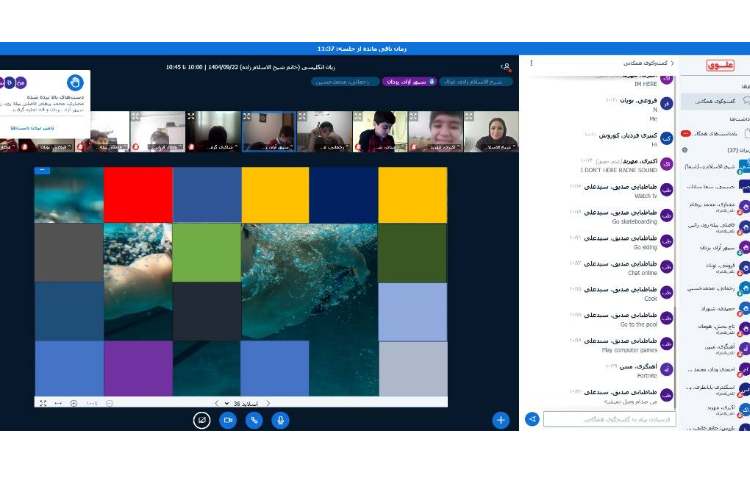Screen dimensions: 750x480
Task: Toggle the microphone mute button
Action: 281,420
